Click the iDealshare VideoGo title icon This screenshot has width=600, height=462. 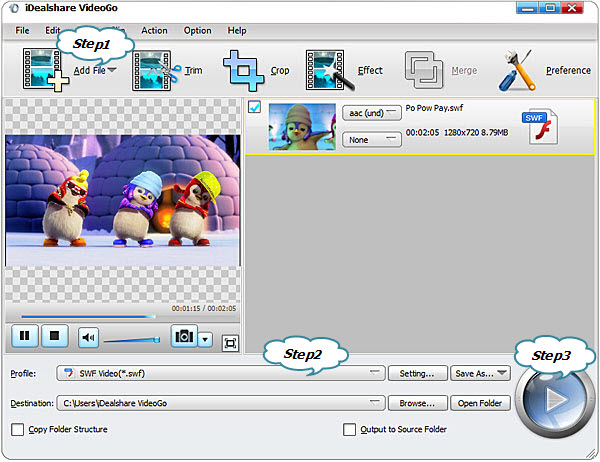(x=14, y=8)
